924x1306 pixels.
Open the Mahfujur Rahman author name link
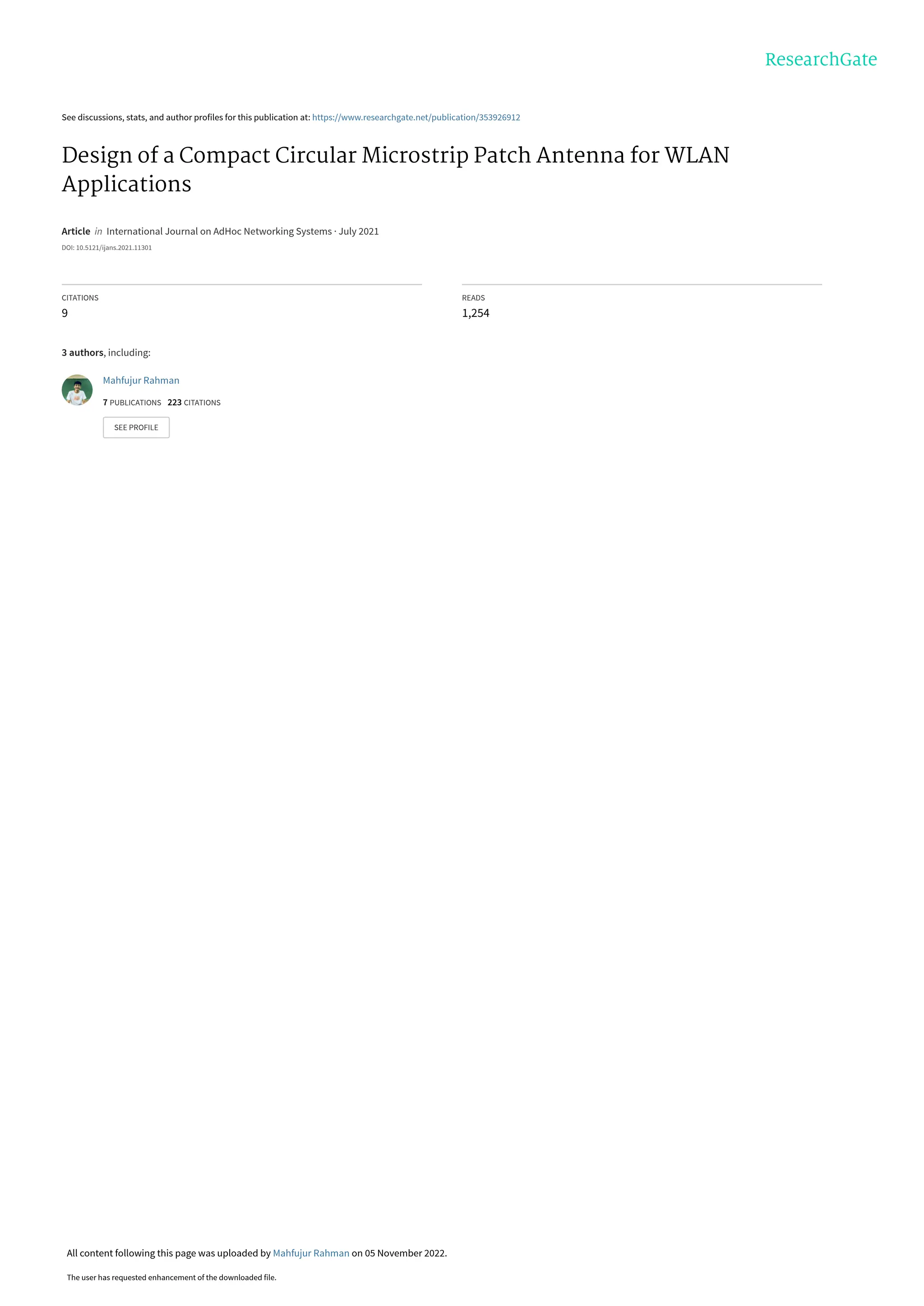tap(140, 380)
